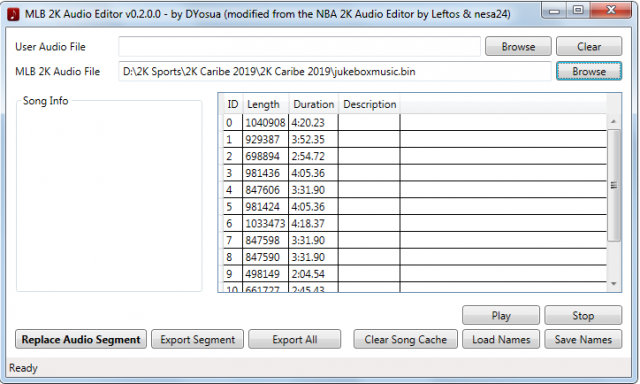Click the Description column header
This screenshot has width=640, height=384.
(369, 104)
